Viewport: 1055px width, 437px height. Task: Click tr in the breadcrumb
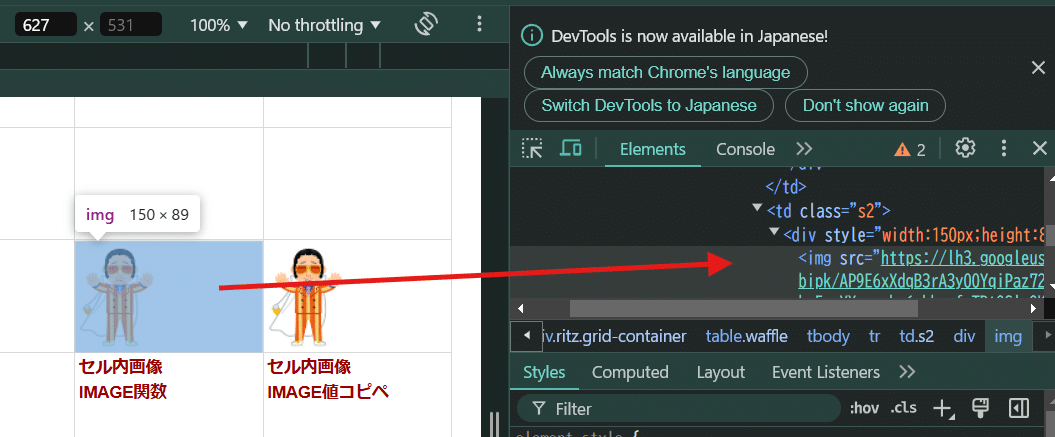874,336
